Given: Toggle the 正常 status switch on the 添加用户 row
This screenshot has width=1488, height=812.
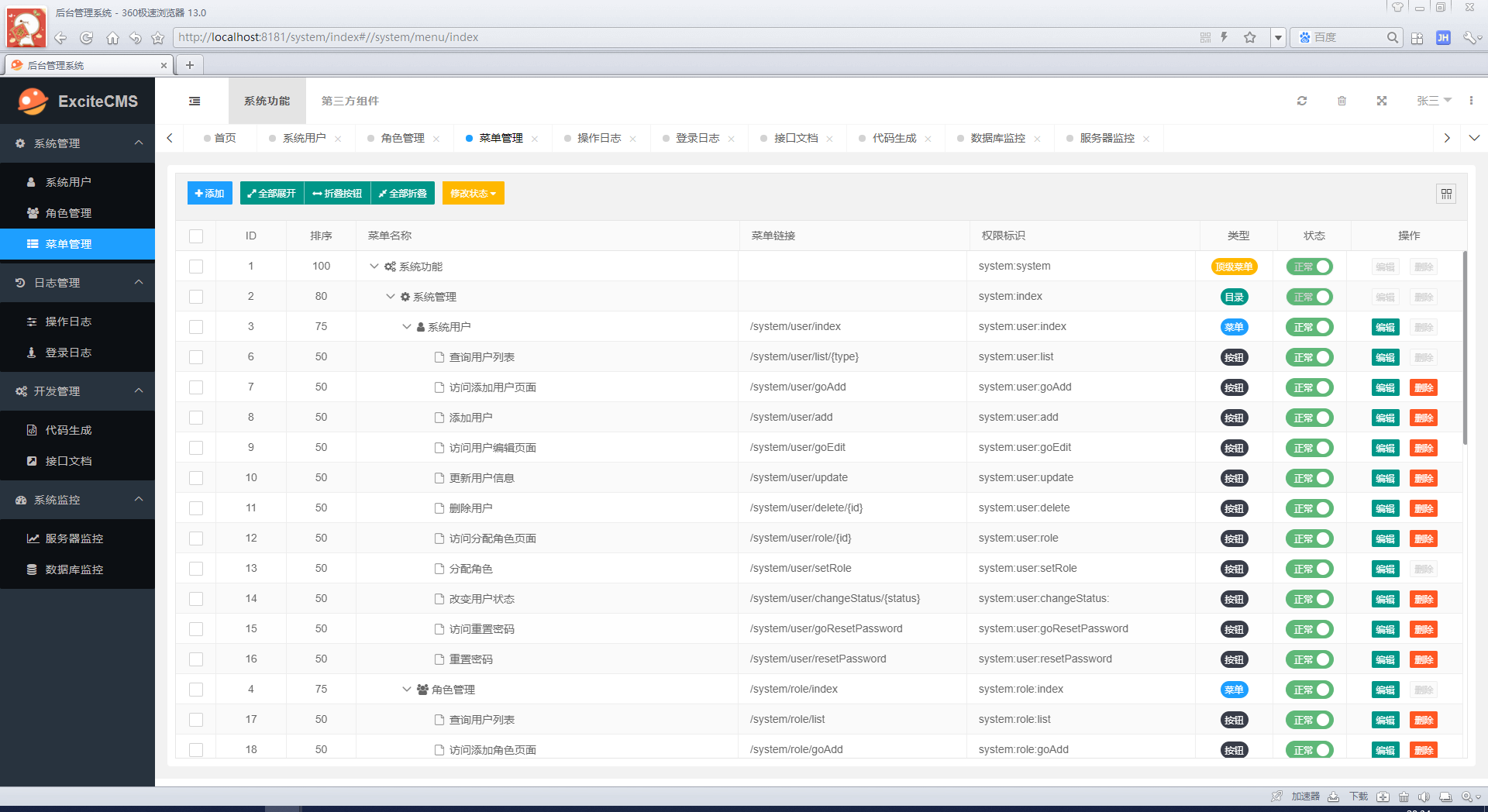Looking at the screenshot, I should click(1309, 418).
